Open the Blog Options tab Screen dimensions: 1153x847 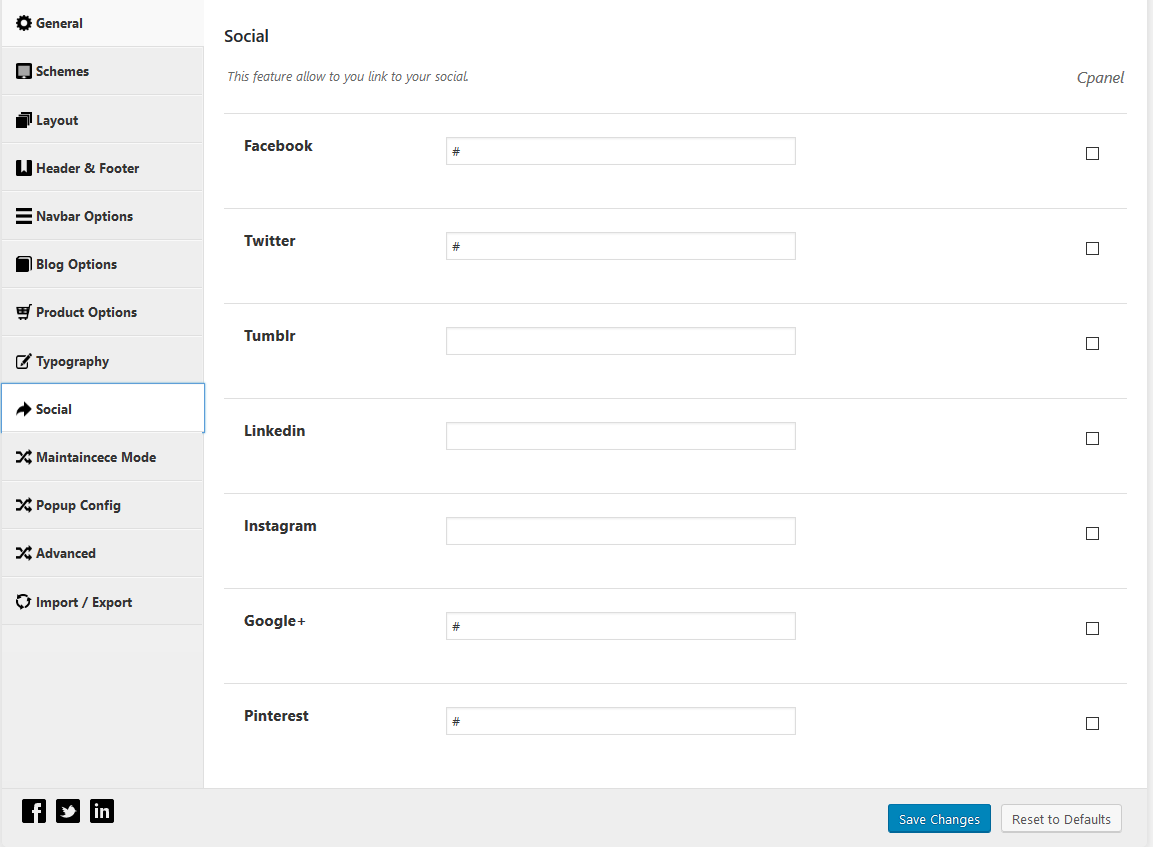point(102,264)
